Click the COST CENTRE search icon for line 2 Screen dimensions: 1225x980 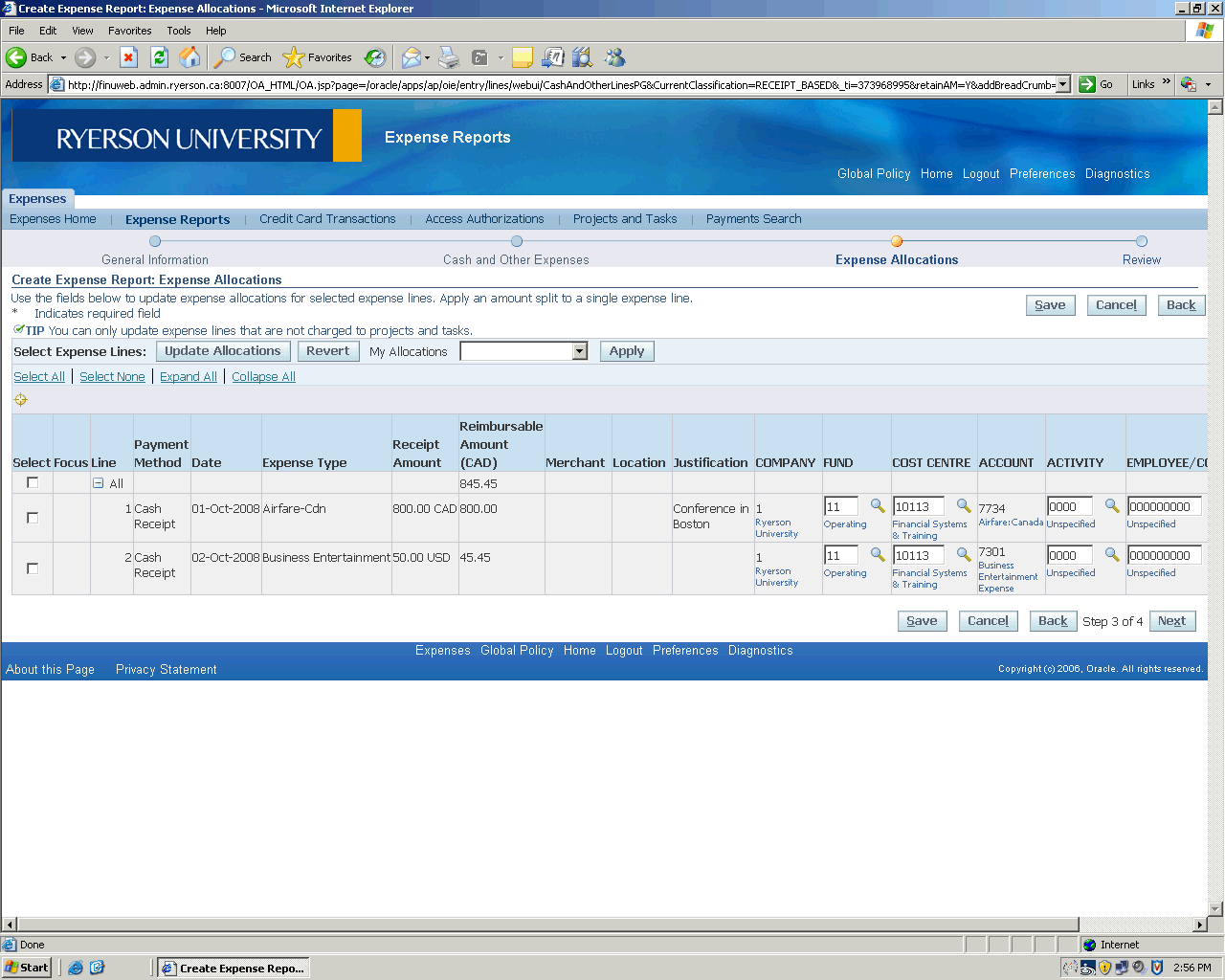963,555
